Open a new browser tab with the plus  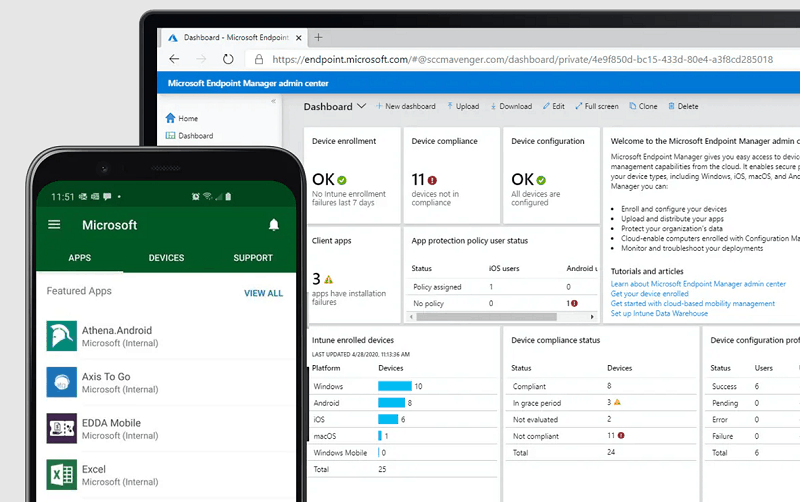click(x=318, y=37)
